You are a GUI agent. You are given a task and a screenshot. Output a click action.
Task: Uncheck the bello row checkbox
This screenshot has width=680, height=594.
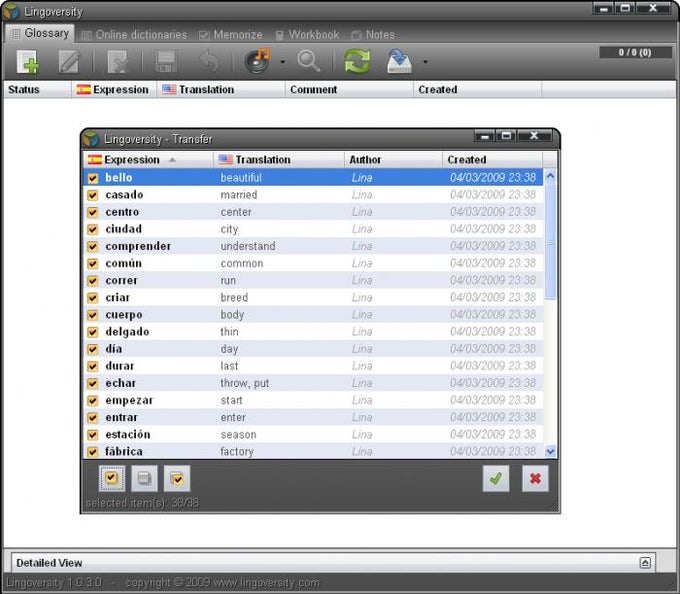(x=93, y=178)
